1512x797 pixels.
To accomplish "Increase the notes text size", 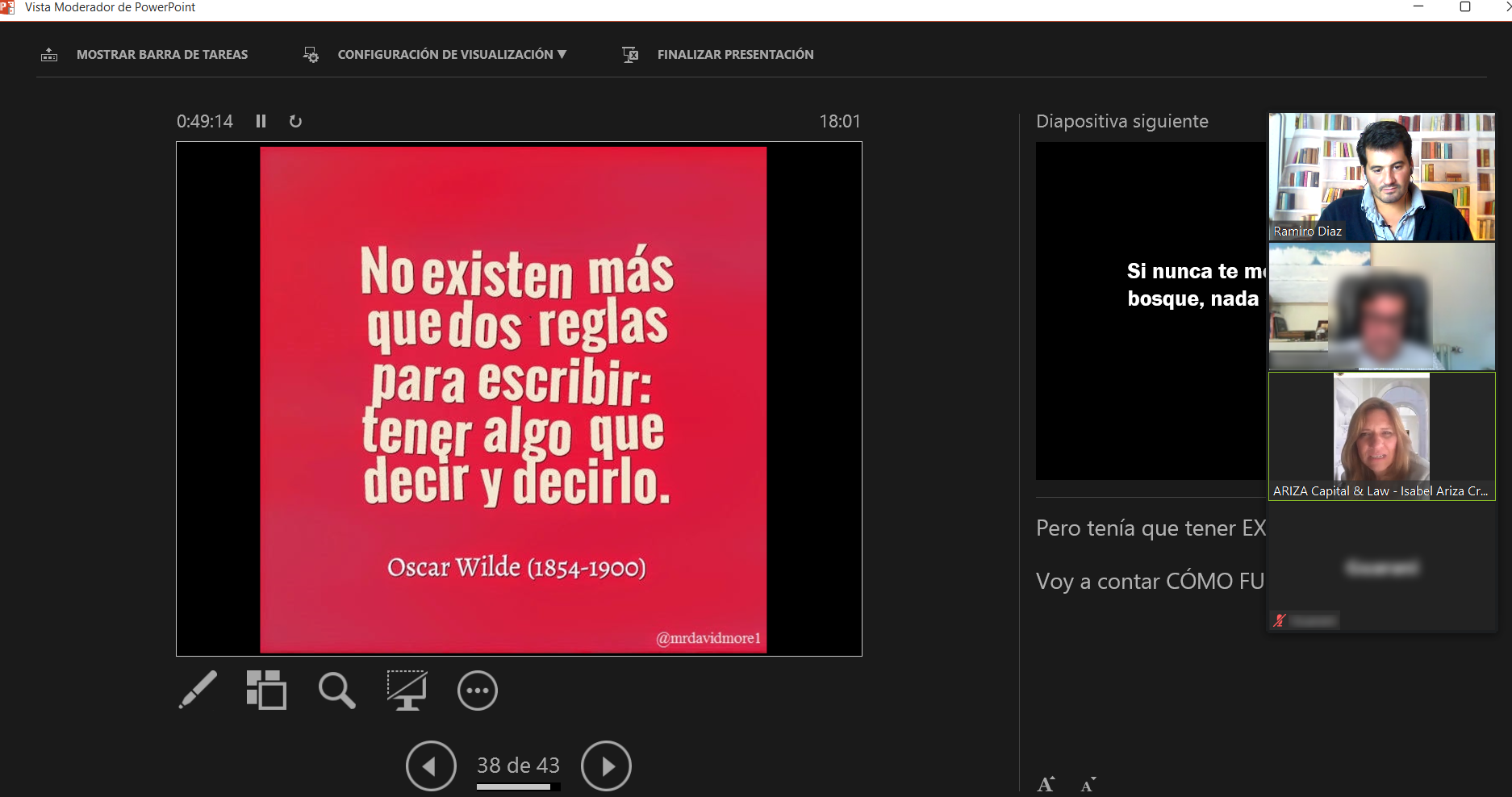I will point(1046,784).
